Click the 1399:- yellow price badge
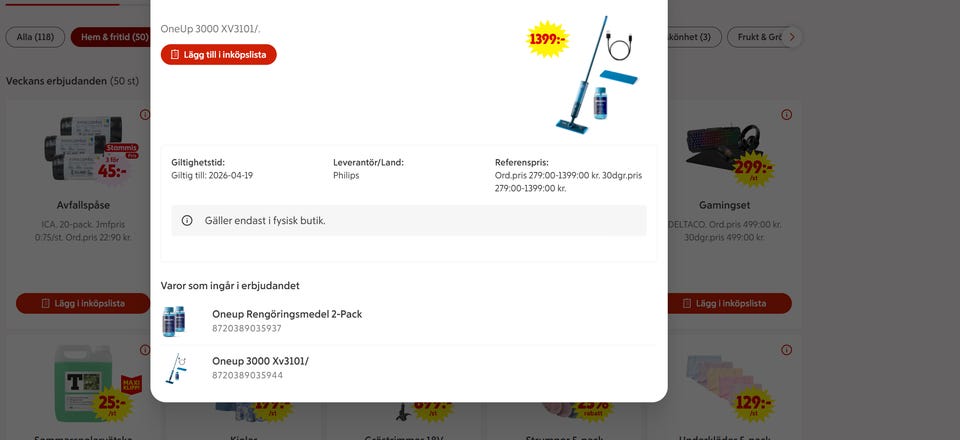 [x=547, y=40]
